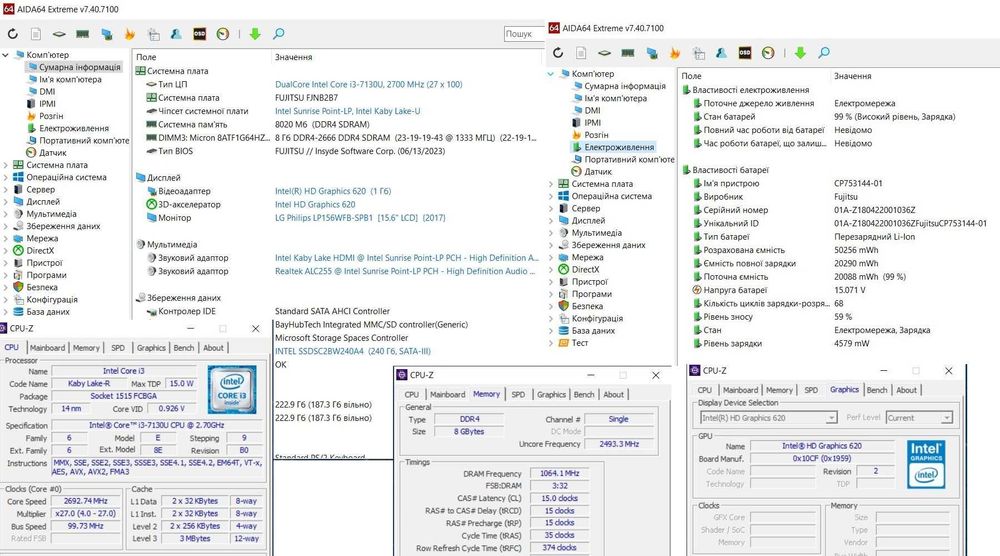Image resolution: width=1000 pixels, height=556 pixels.
Task: Click green download arrow in AIDA64 summary toolbar
Action: point(255,34)
